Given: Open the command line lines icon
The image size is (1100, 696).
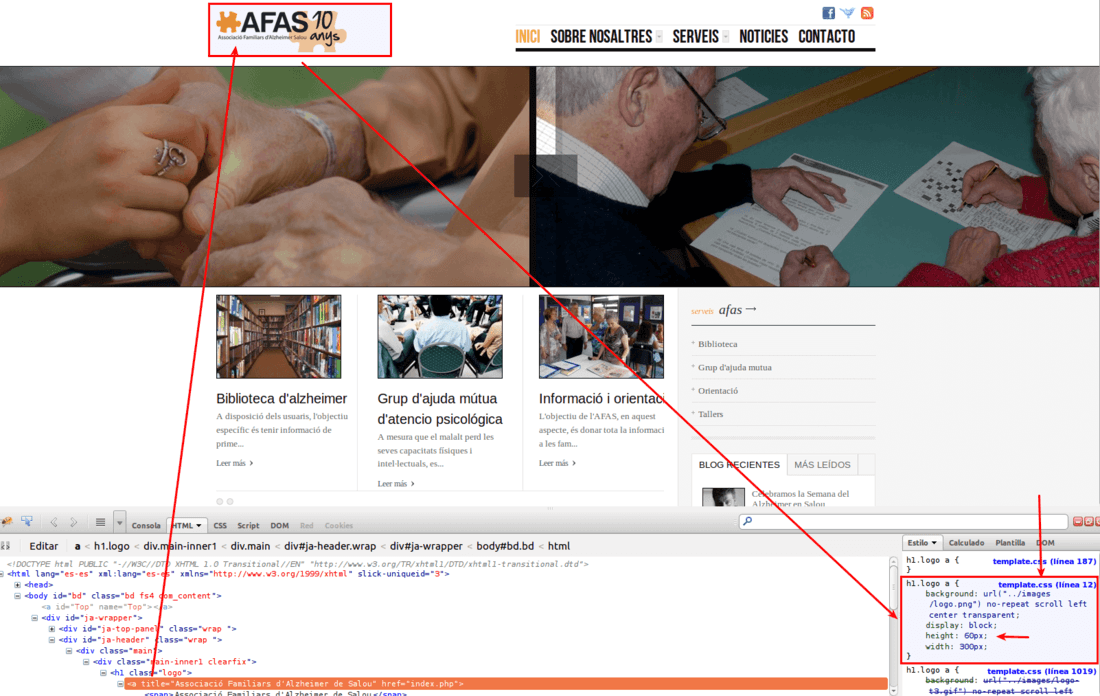Looking at the screenshot, I should click(x=100, y=522).
